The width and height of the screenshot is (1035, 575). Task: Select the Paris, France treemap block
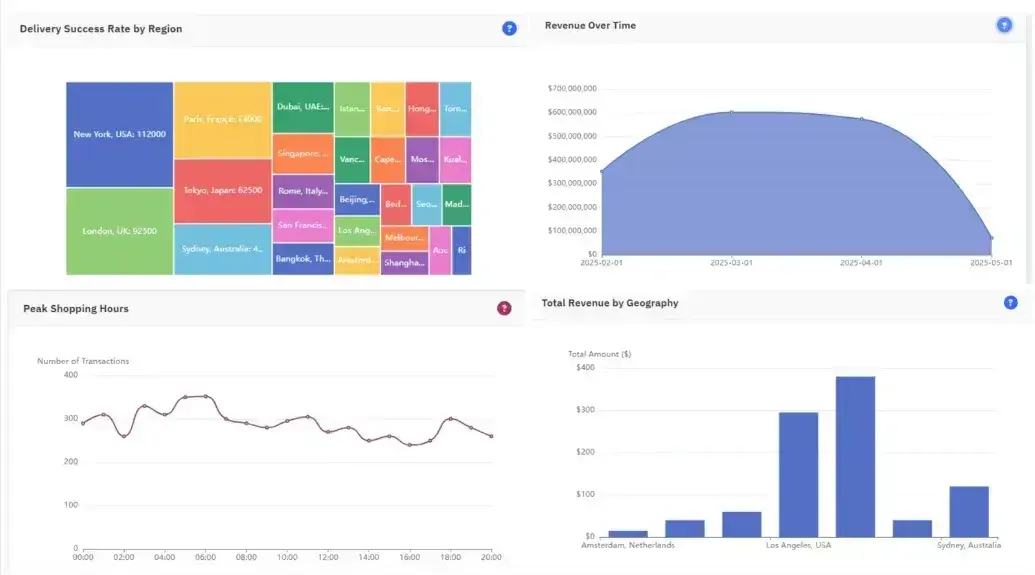pyautogui.click(x=222, y=119)
